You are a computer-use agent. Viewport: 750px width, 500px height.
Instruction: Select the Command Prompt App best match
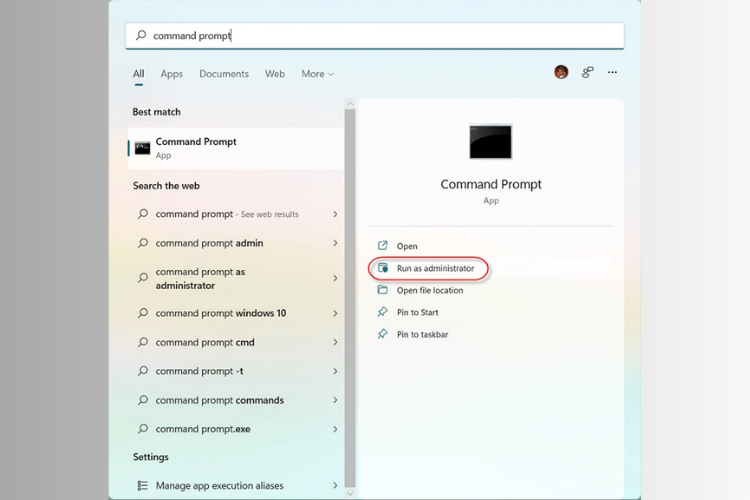(236, 148)
